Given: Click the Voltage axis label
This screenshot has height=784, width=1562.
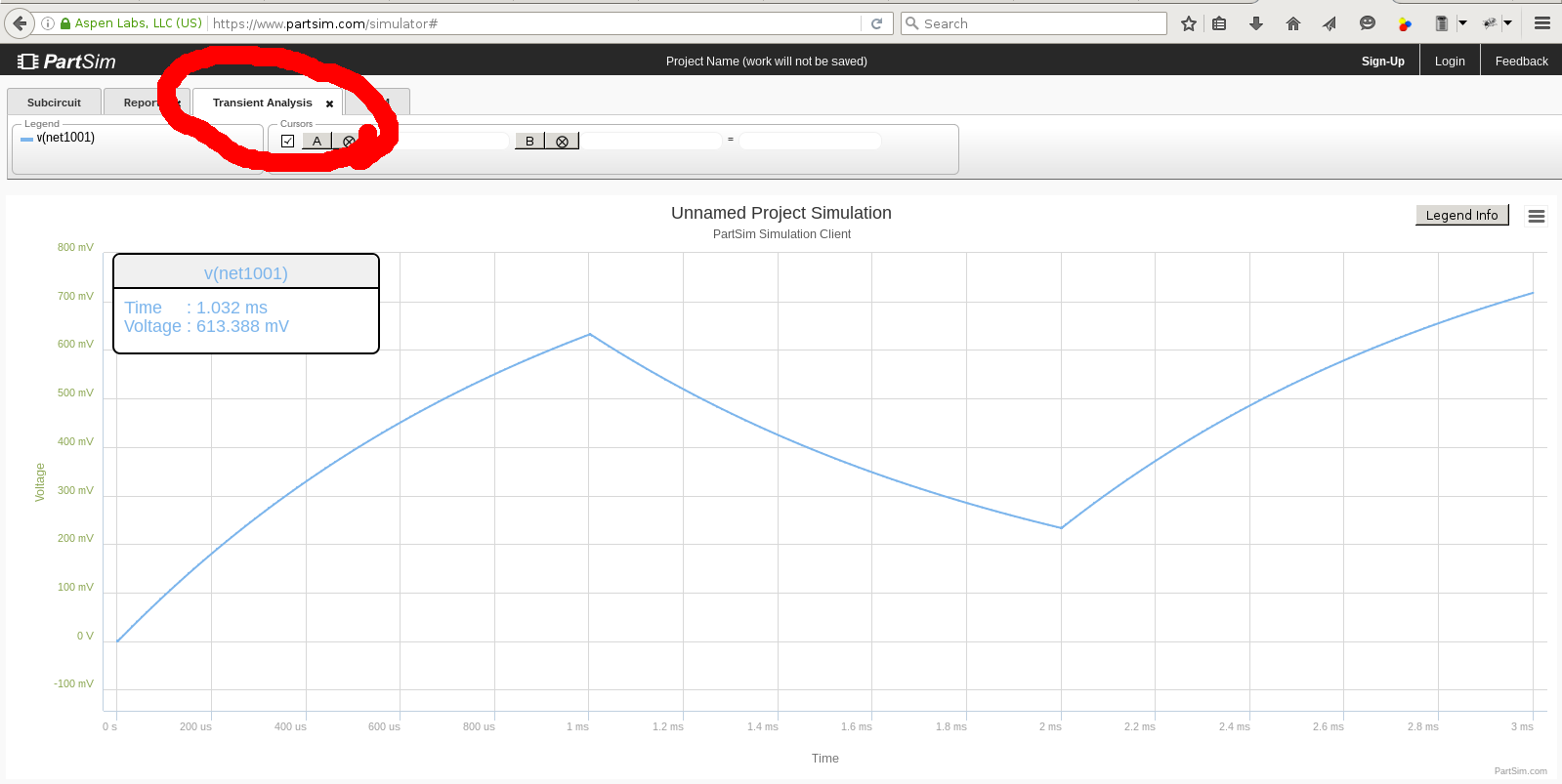Looking at the screenshot, I should [40, 482].
